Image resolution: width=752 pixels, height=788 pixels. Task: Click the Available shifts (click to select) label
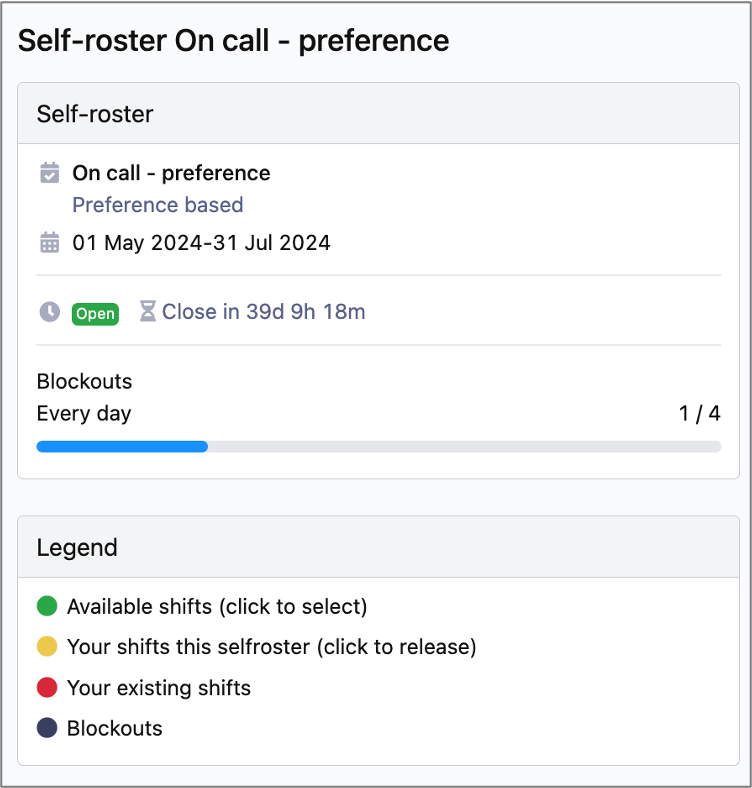[217, 607]
